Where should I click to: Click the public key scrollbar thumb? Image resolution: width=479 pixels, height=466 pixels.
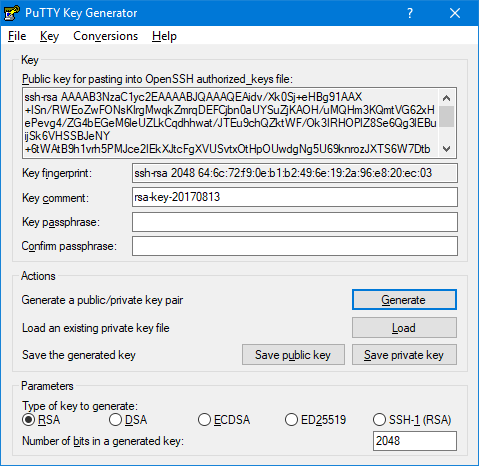447,116
